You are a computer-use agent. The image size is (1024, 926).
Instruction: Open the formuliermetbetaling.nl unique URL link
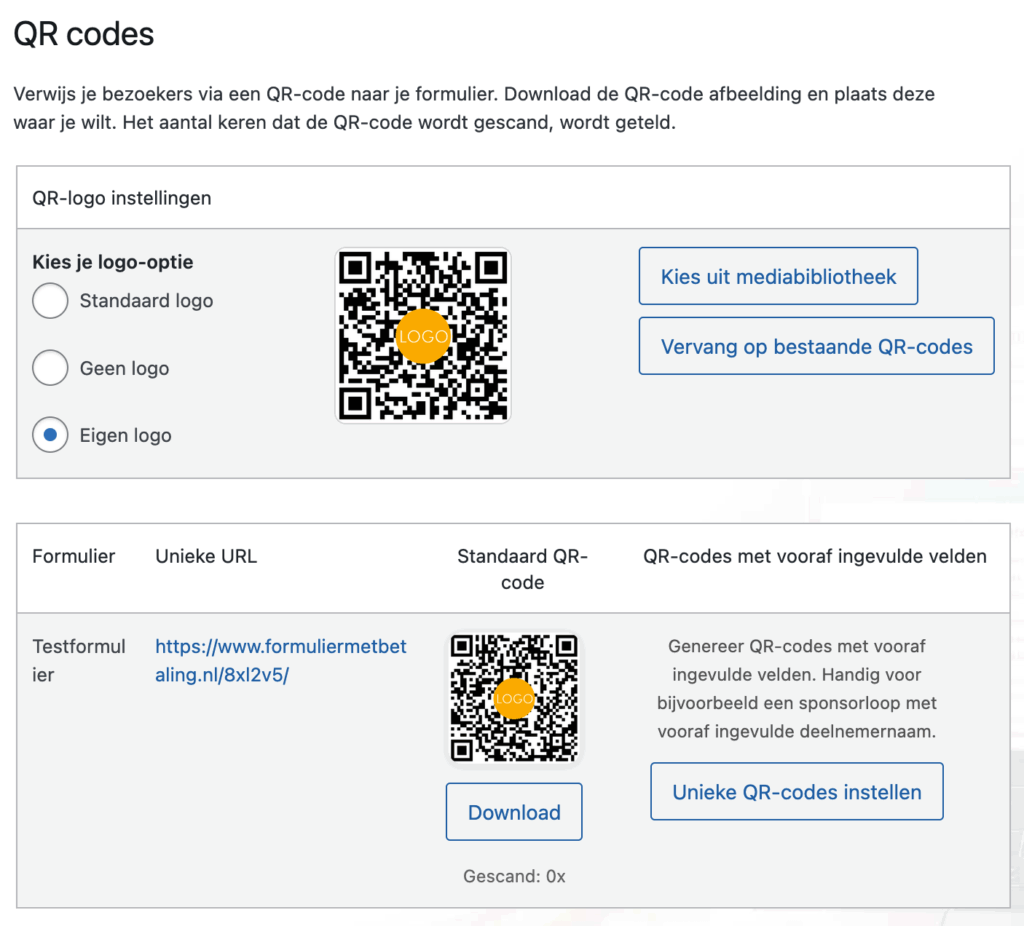coord(281,660)
